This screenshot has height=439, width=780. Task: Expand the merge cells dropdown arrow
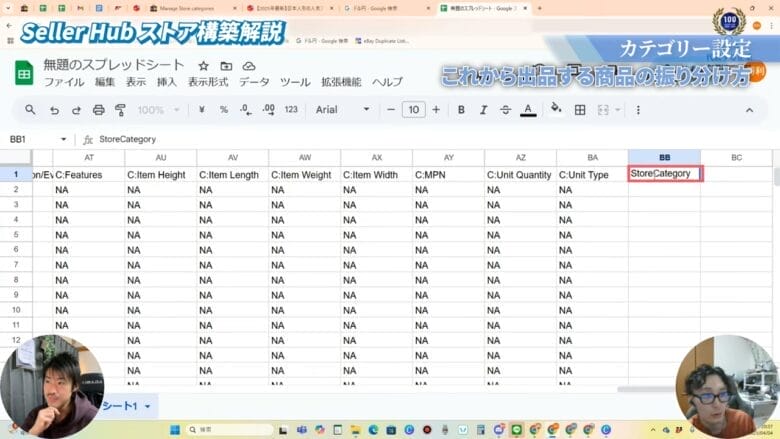[618, 110]
